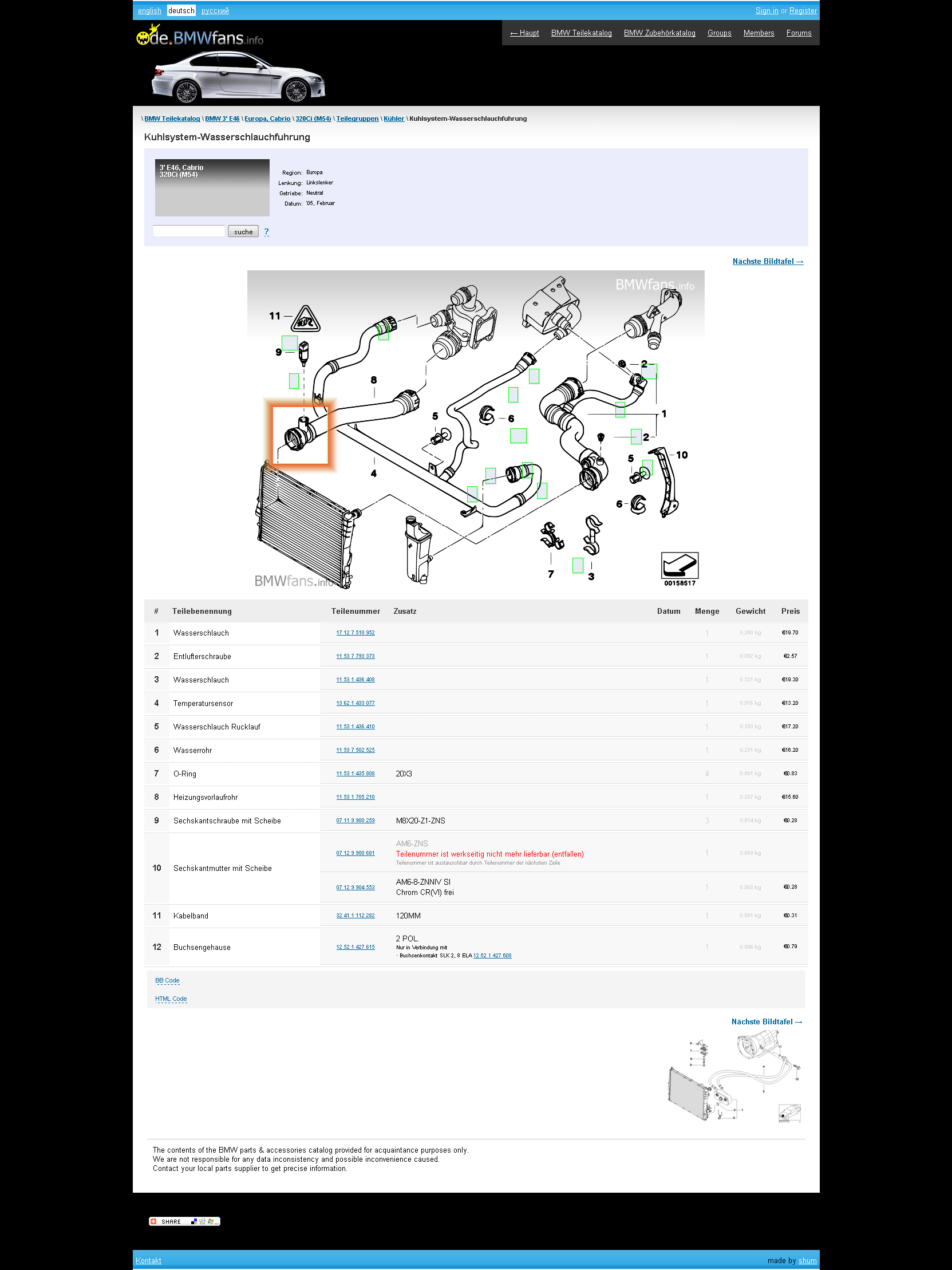952x1270 pixels.
Task: Click the expansion tank illustration in diagram
Action: (x=418, y=551)
